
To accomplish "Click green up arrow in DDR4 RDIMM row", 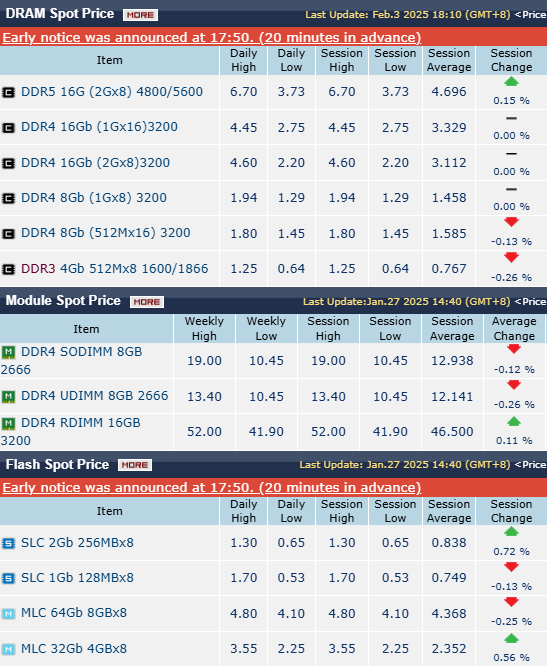I will (514, 421).
